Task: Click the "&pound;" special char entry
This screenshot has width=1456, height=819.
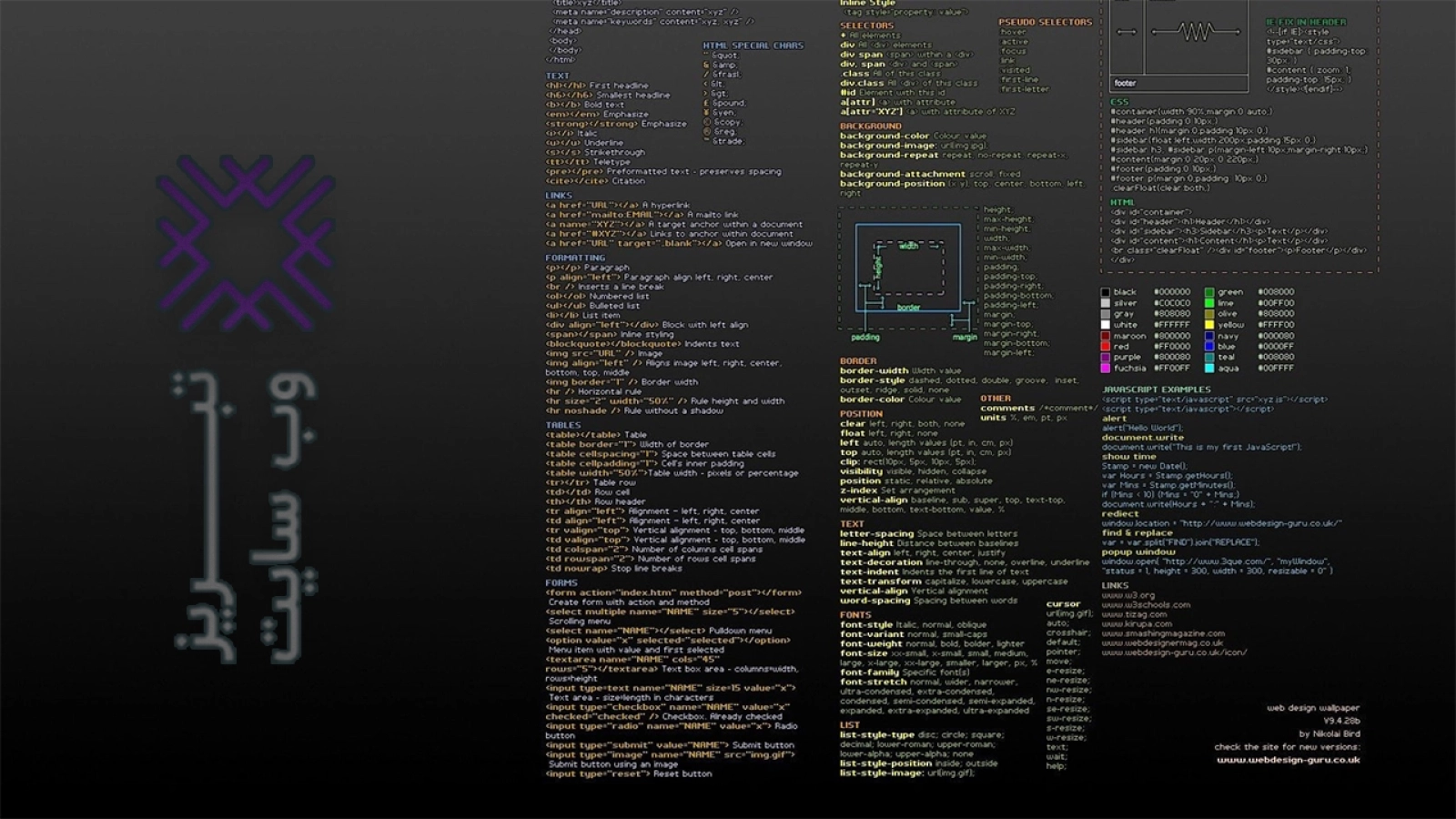Action: click(x=724, y=104)
